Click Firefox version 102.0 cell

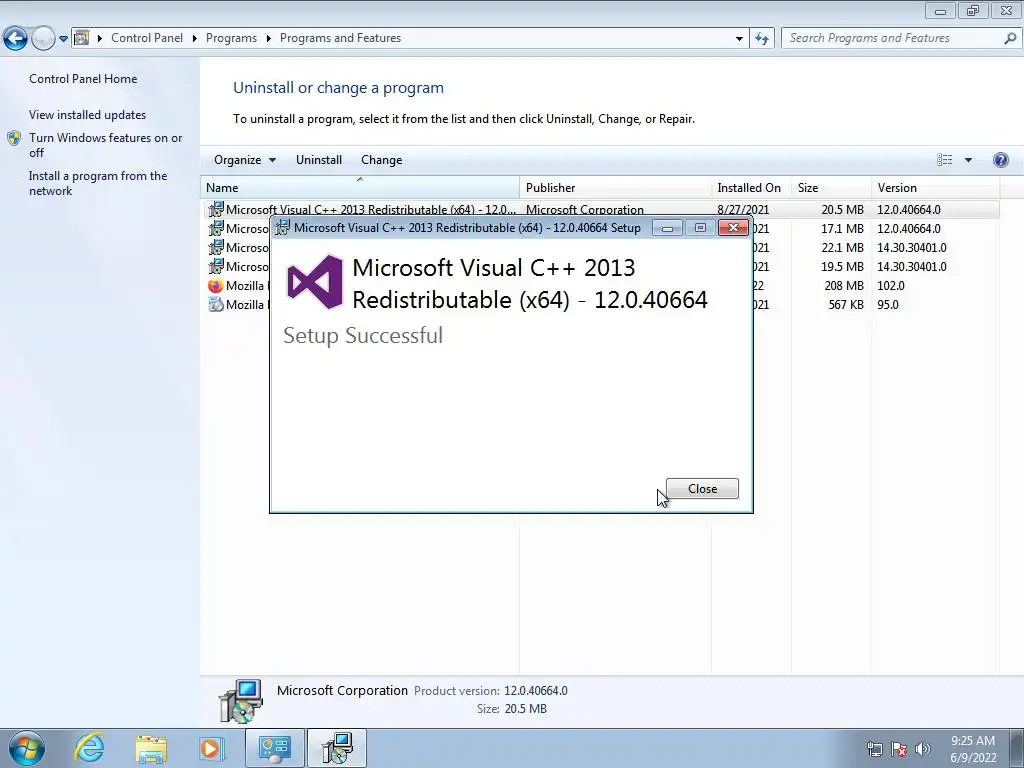[x=891, y=285]
